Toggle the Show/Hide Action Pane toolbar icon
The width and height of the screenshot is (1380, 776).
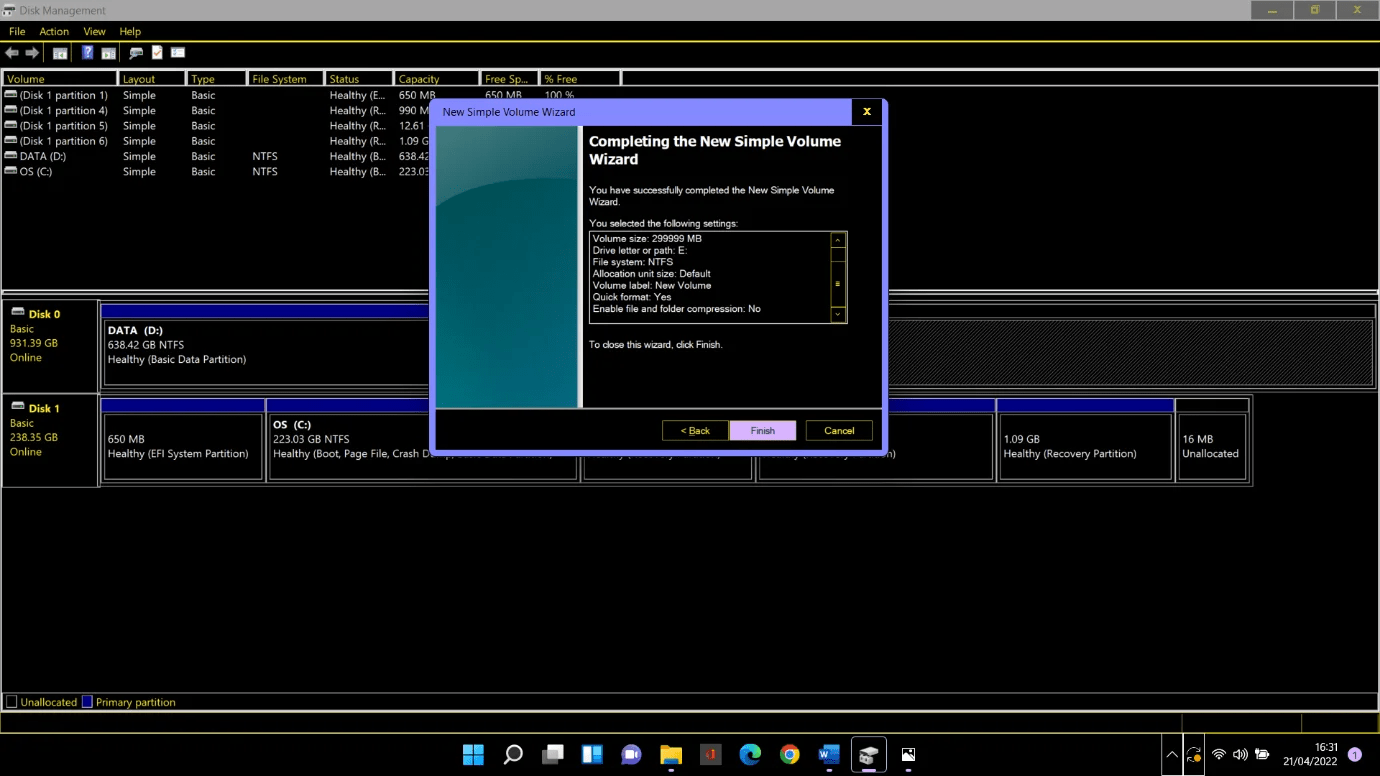click(x=108, y=52)
